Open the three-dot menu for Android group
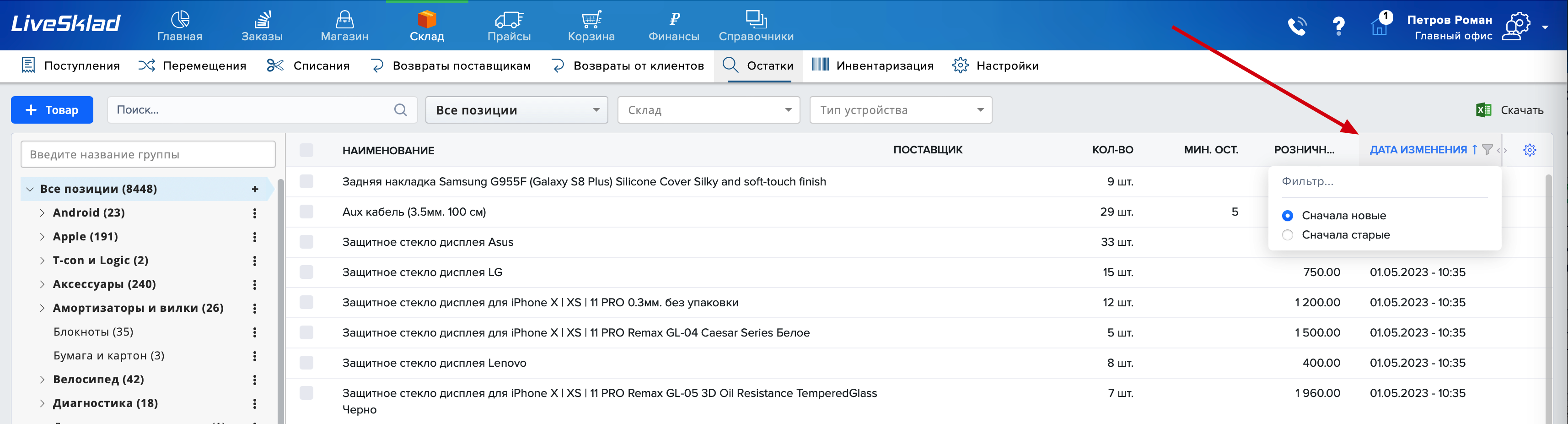The height and width of the screenshot is (424, 1568). 254,212
